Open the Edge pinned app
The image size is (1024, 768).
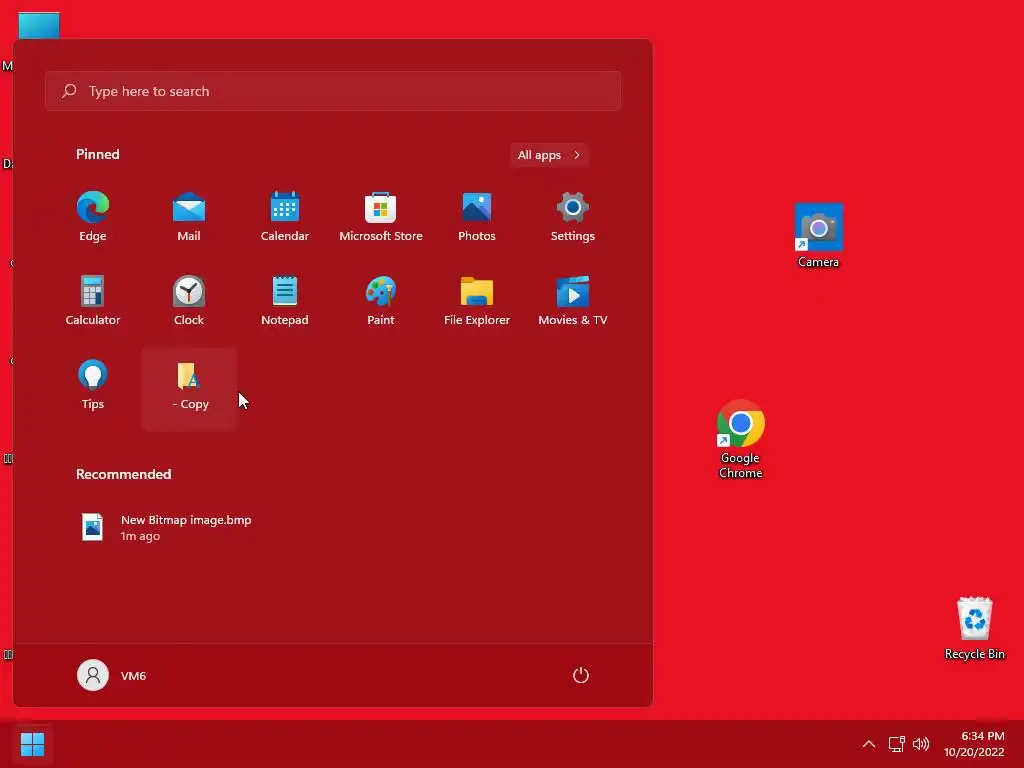(93, 219)
